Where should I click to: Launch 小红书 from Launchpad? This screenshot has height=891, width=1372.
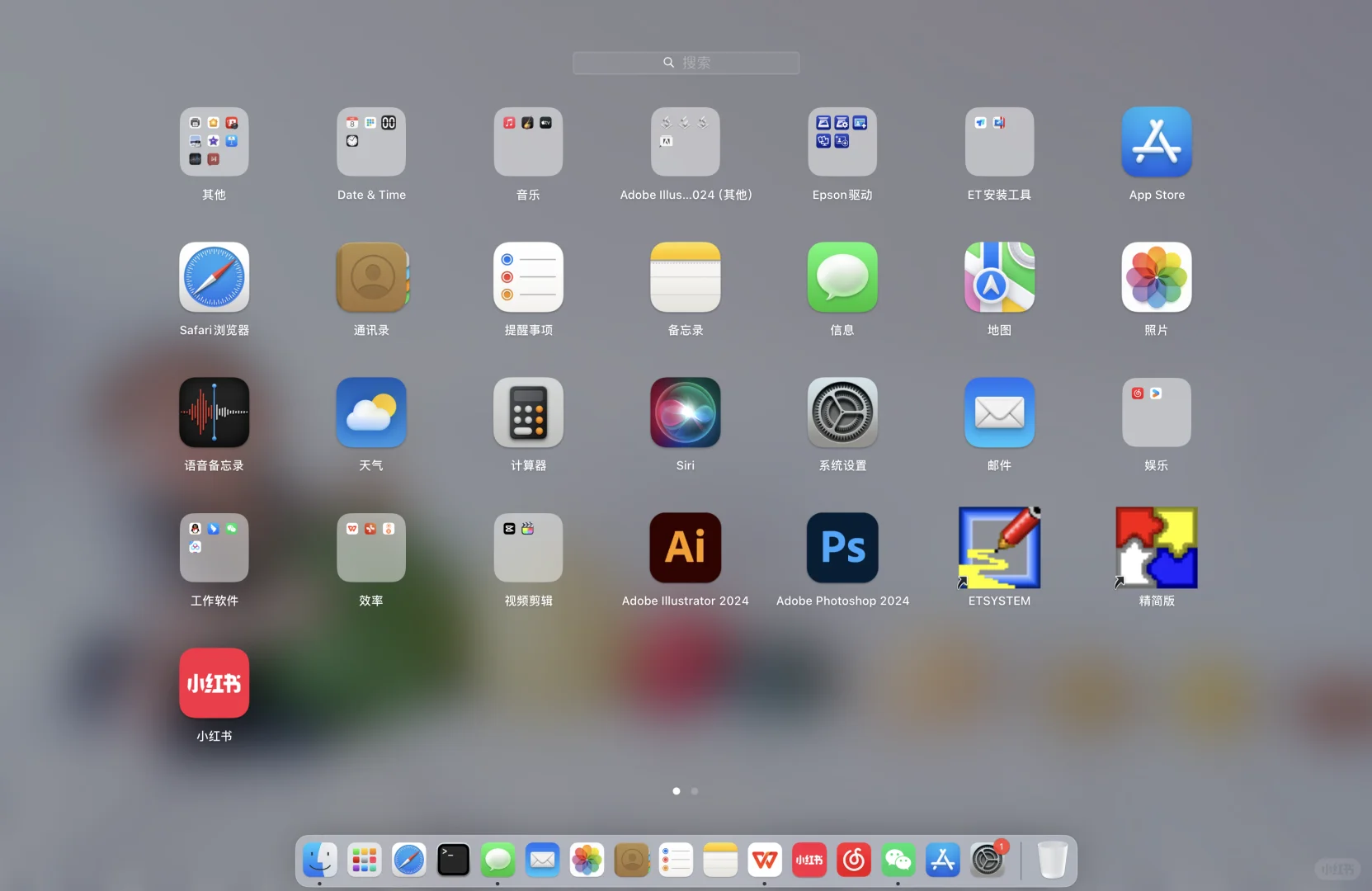pyautogui.click(x=214, y=683)
